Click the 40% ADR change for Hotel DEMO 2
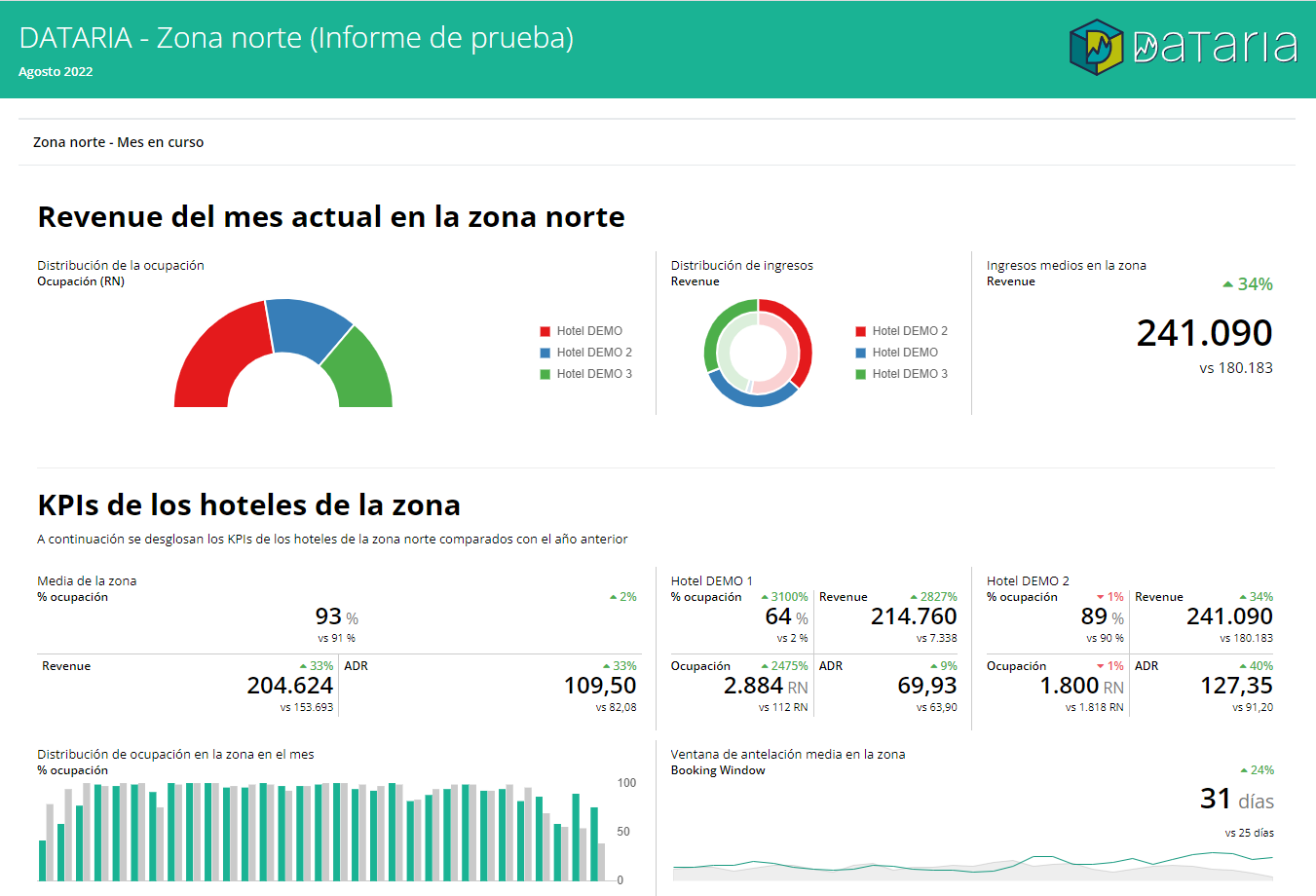 [x=1257, y=666]
